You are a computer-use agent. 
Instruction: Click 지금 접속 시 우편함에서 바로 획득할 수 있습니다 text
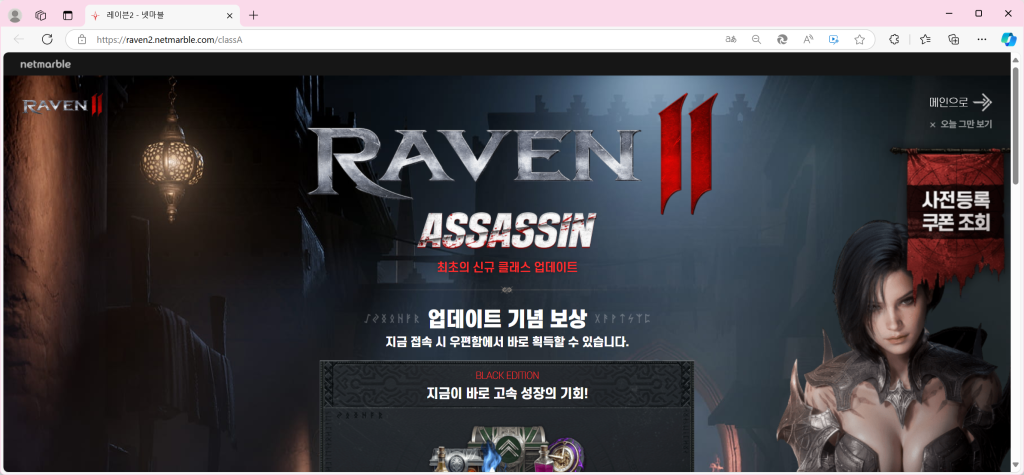pos(507,342)
